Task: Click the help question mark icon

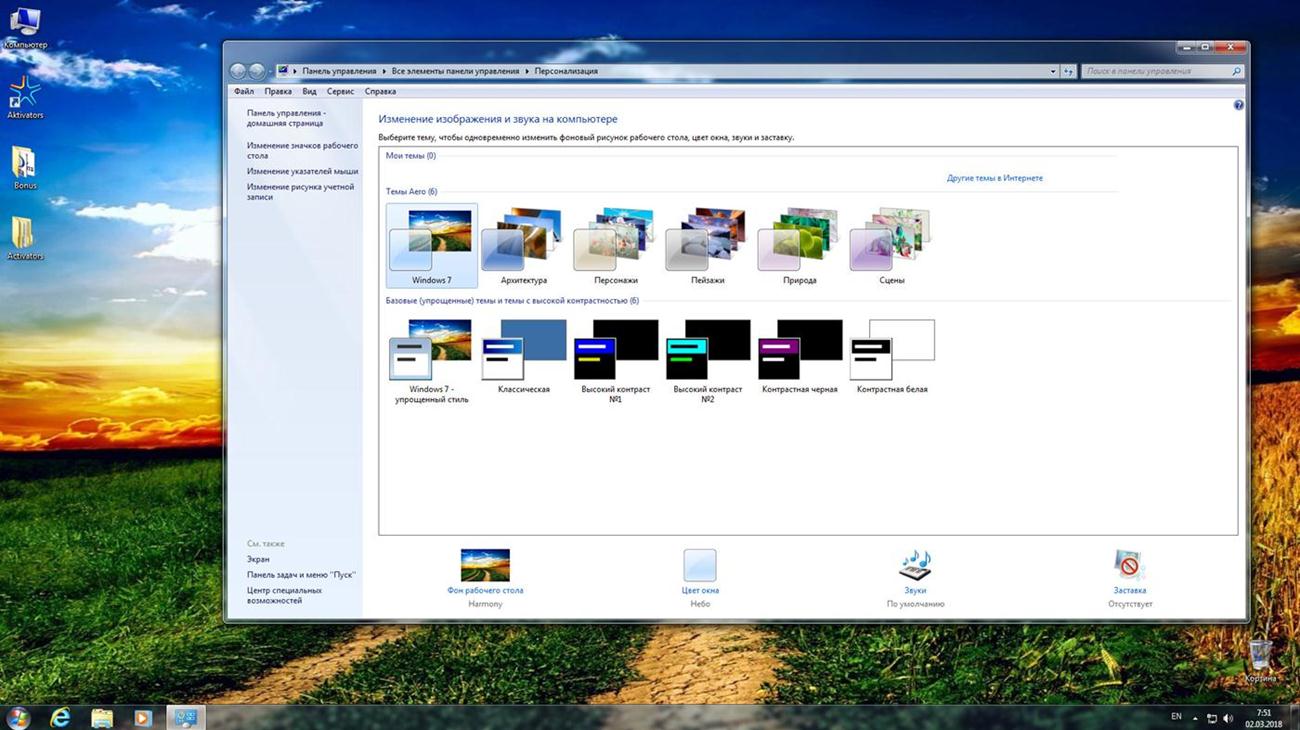Action: pyautogui.click(x=1238, y=105)
